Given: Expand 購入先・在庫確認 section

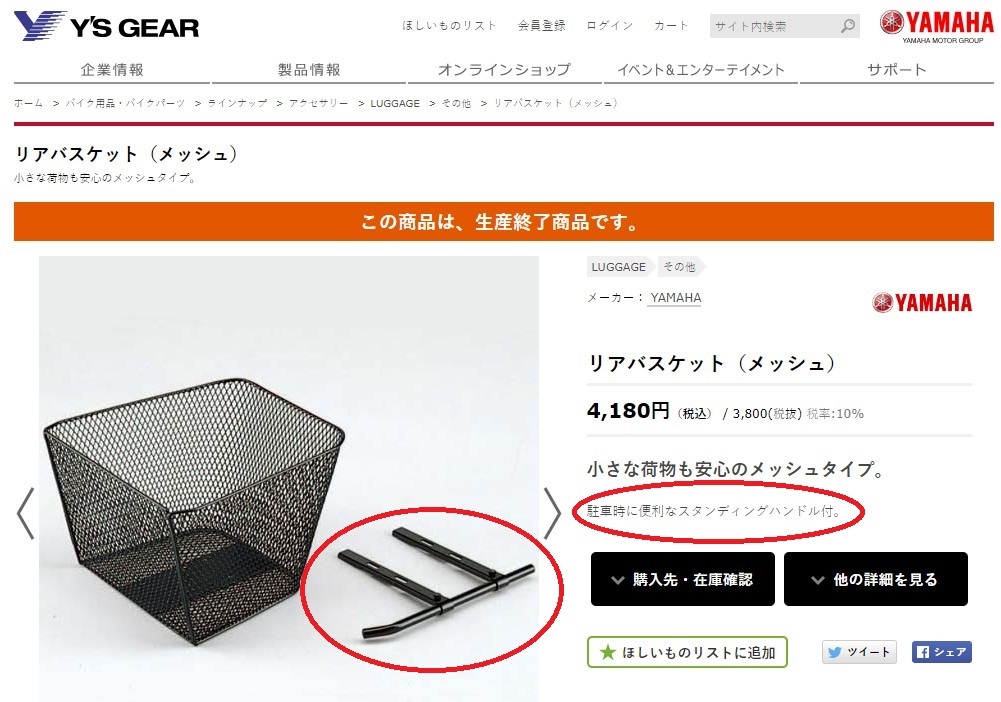Looking at the screenshot, I should 682,579.
